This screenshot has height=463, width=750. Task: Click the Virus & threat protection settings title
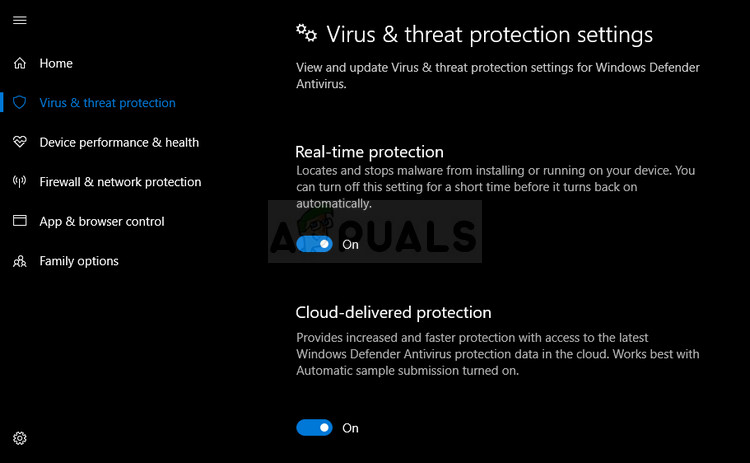pos(489,35)
